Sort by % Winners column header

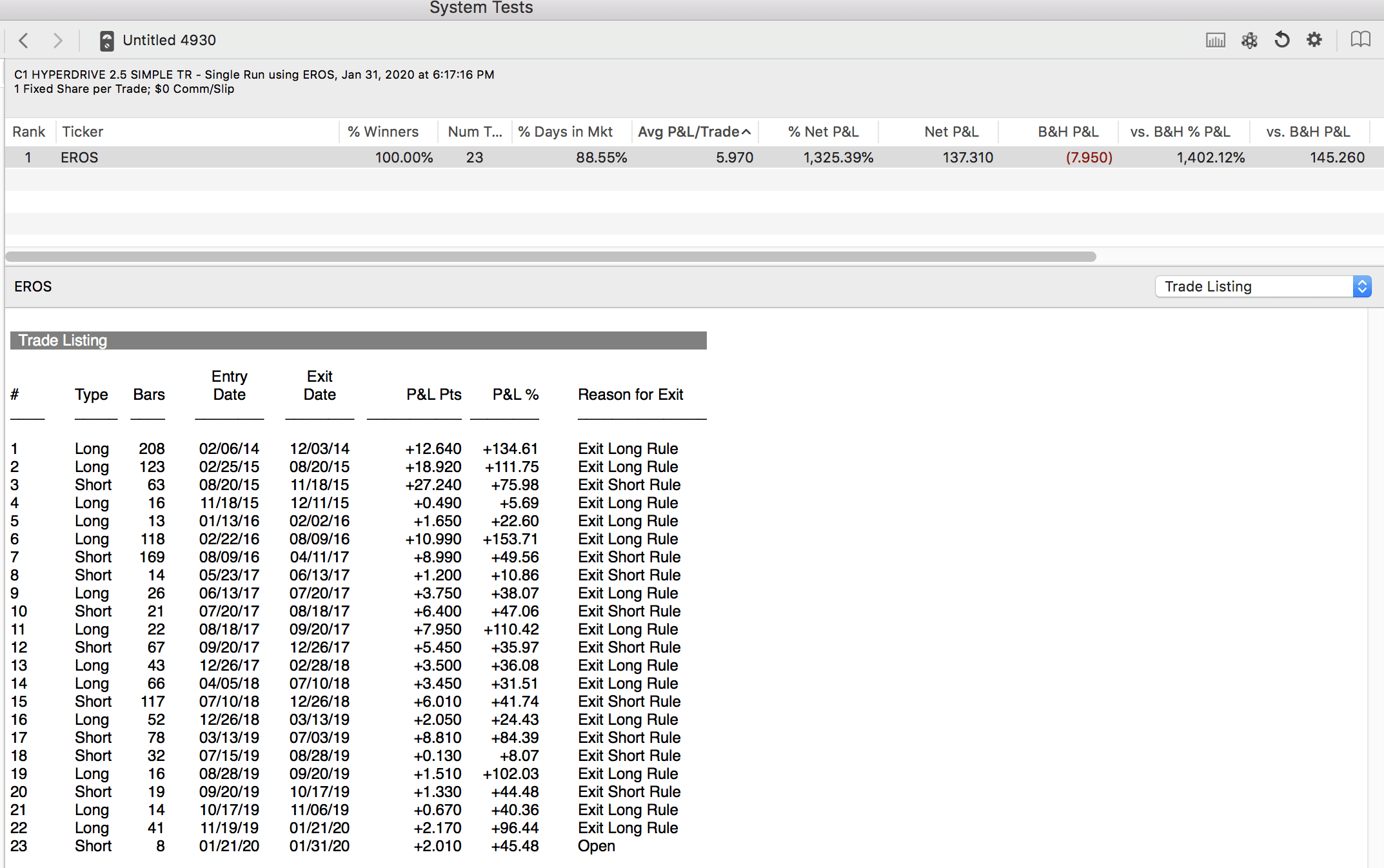[383, 132]
